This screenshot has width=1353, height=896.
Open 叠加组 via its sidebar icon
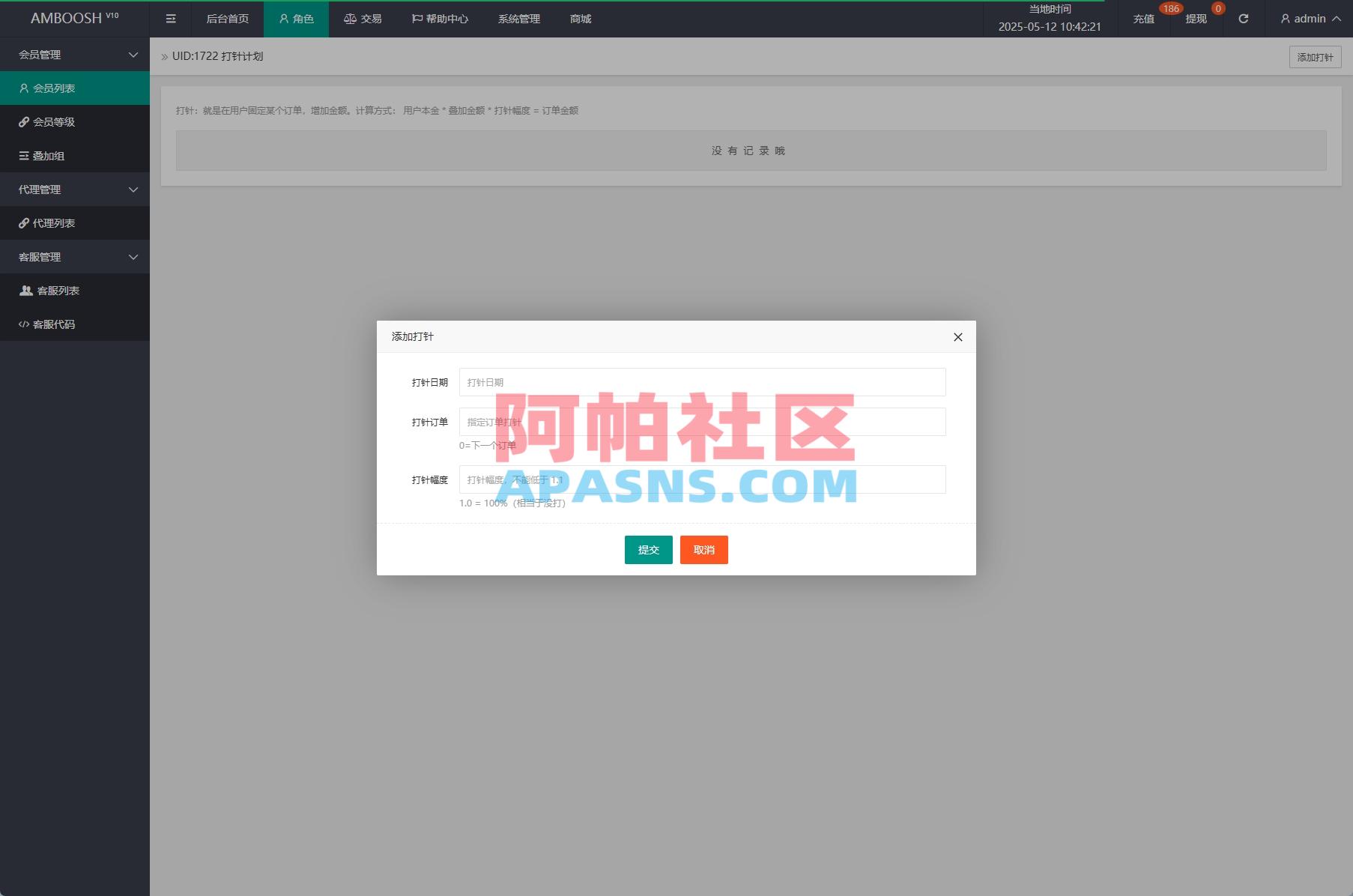(x=23, y=156)
